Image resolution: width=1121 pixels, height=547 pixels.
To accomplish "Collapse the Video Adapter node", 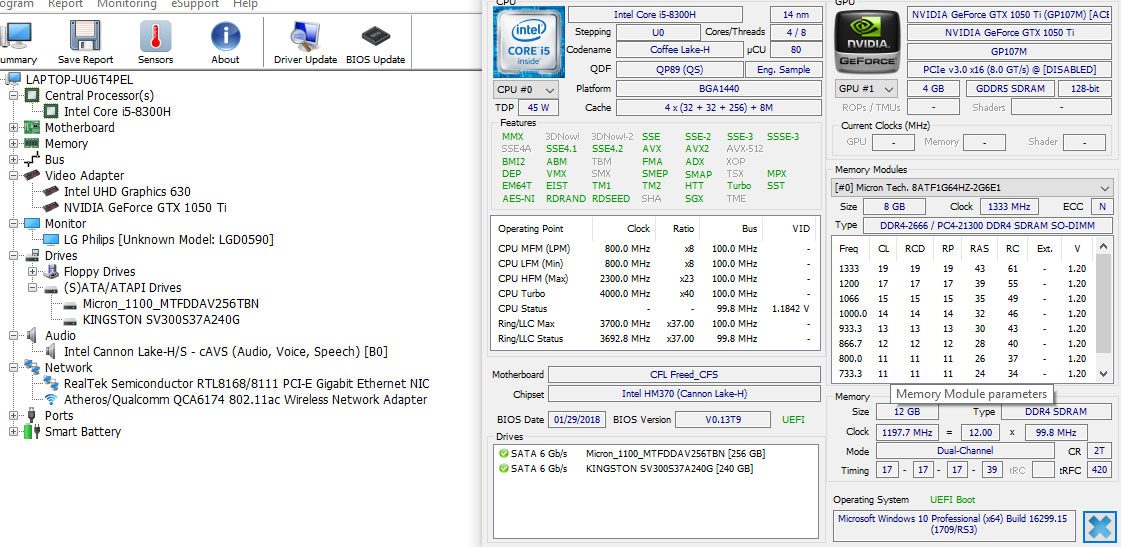I will point(13,175).
